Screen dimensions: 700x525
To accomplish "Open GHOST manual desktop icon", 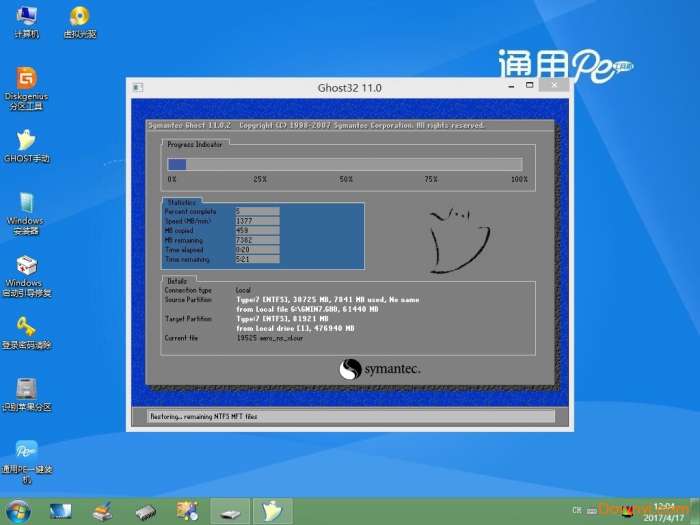I will click(x=26, y=146).
